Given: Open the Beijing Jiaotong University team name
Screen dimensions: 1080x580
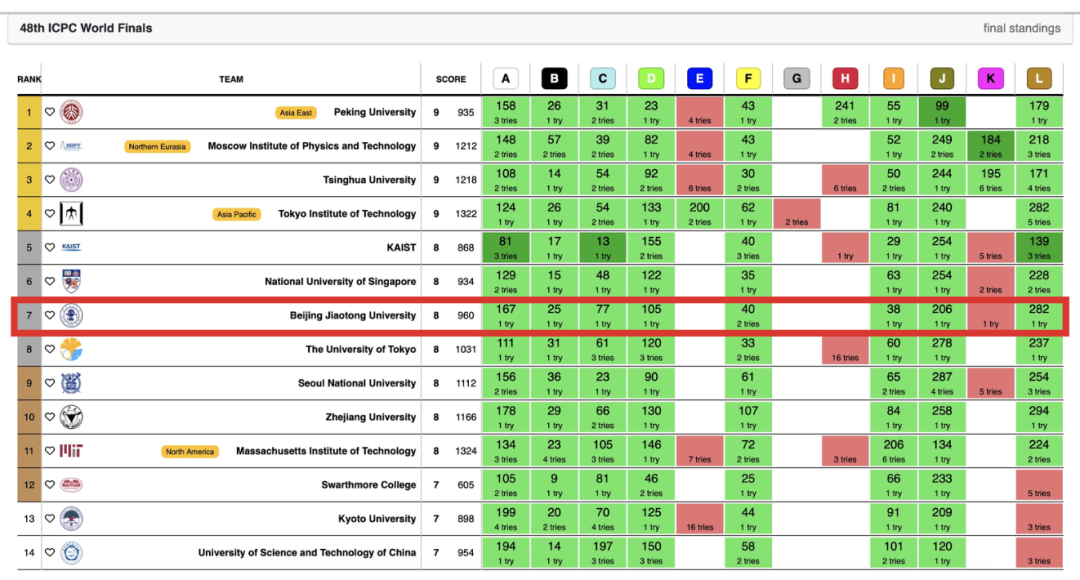Looking at the screenshot, I should [x=353, y=315].
